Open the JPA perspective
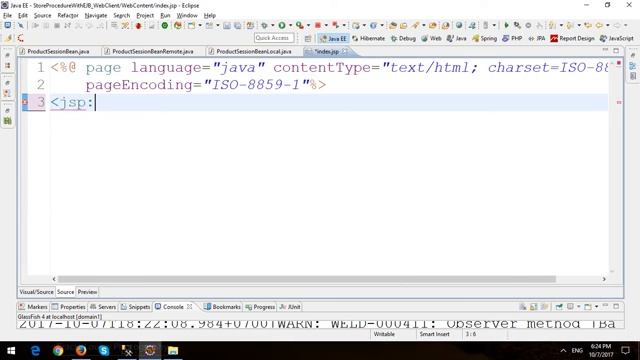Screen dimensions: 640x360 click(x=537, y=38)
